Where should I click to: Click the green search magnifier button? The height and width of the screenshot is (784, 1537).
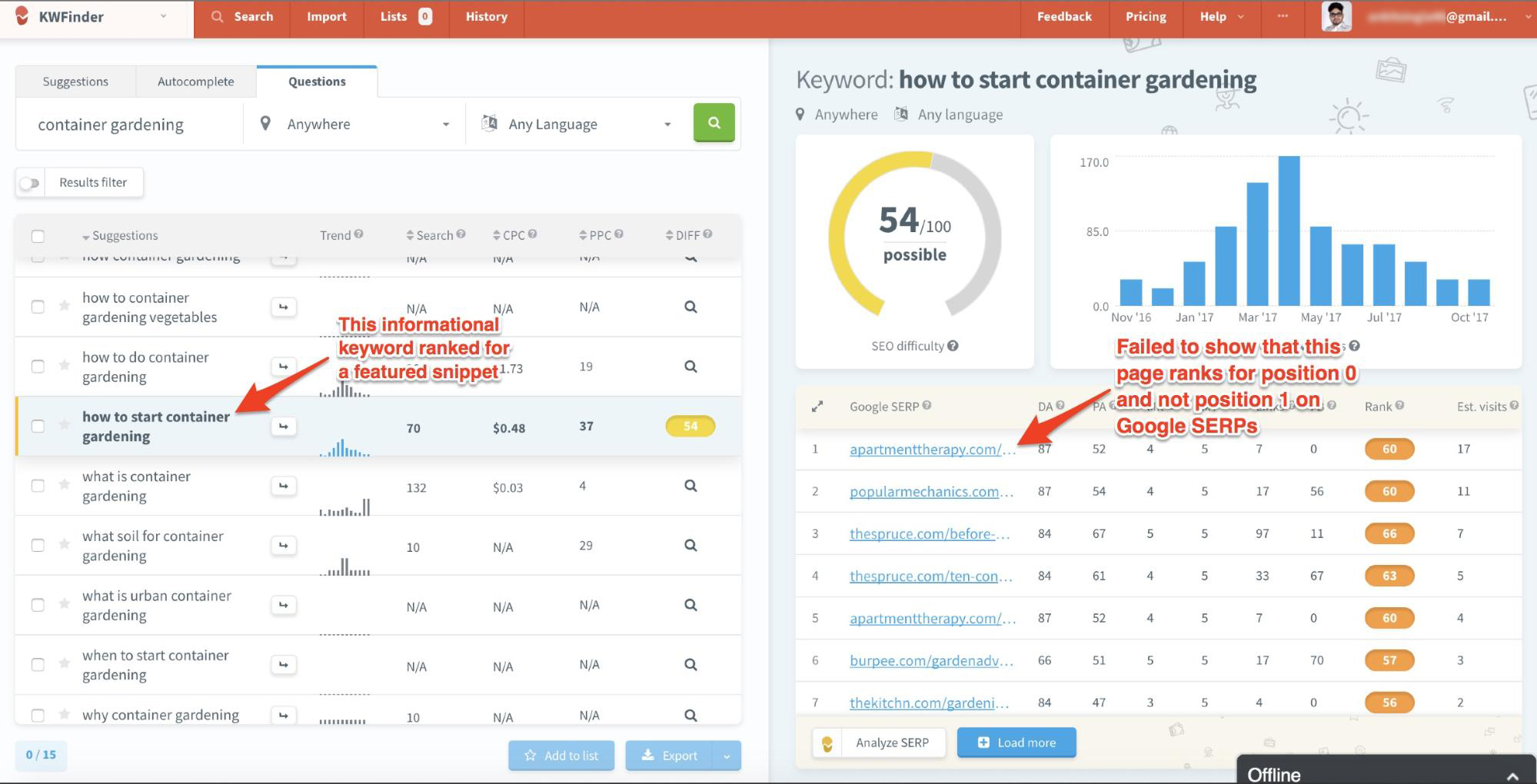click(x=714, y=123)
